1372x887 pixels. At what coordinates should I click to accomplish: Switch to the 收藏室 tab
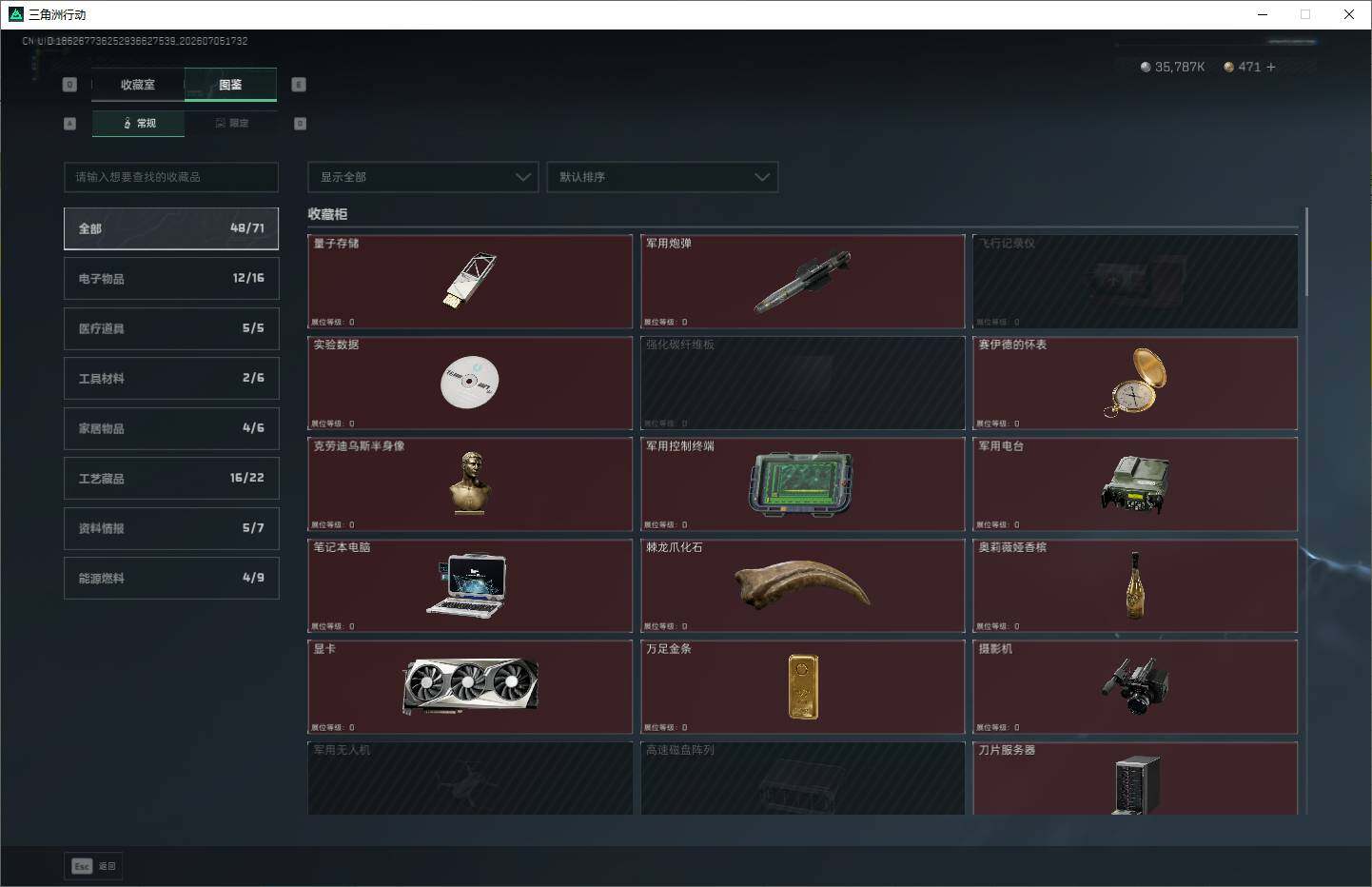tap(138, 85)
